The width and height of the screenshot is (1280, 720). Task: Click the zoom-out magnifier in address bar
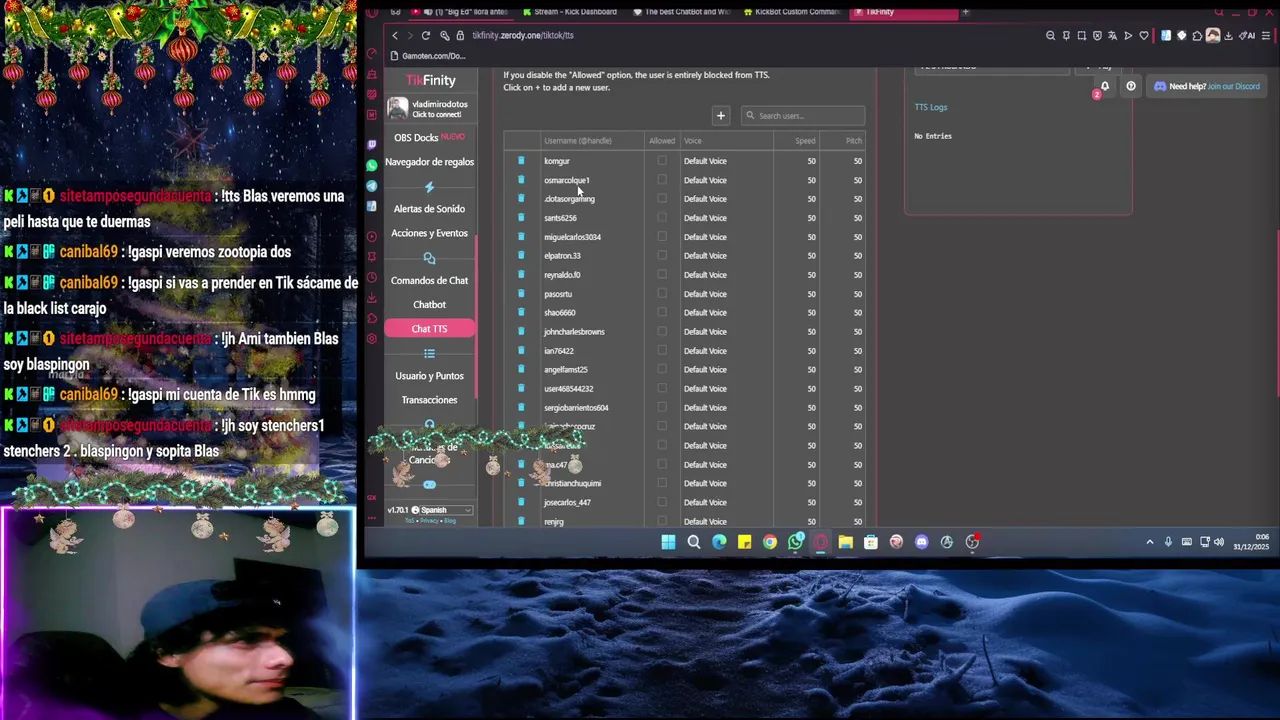[1050, 36]
